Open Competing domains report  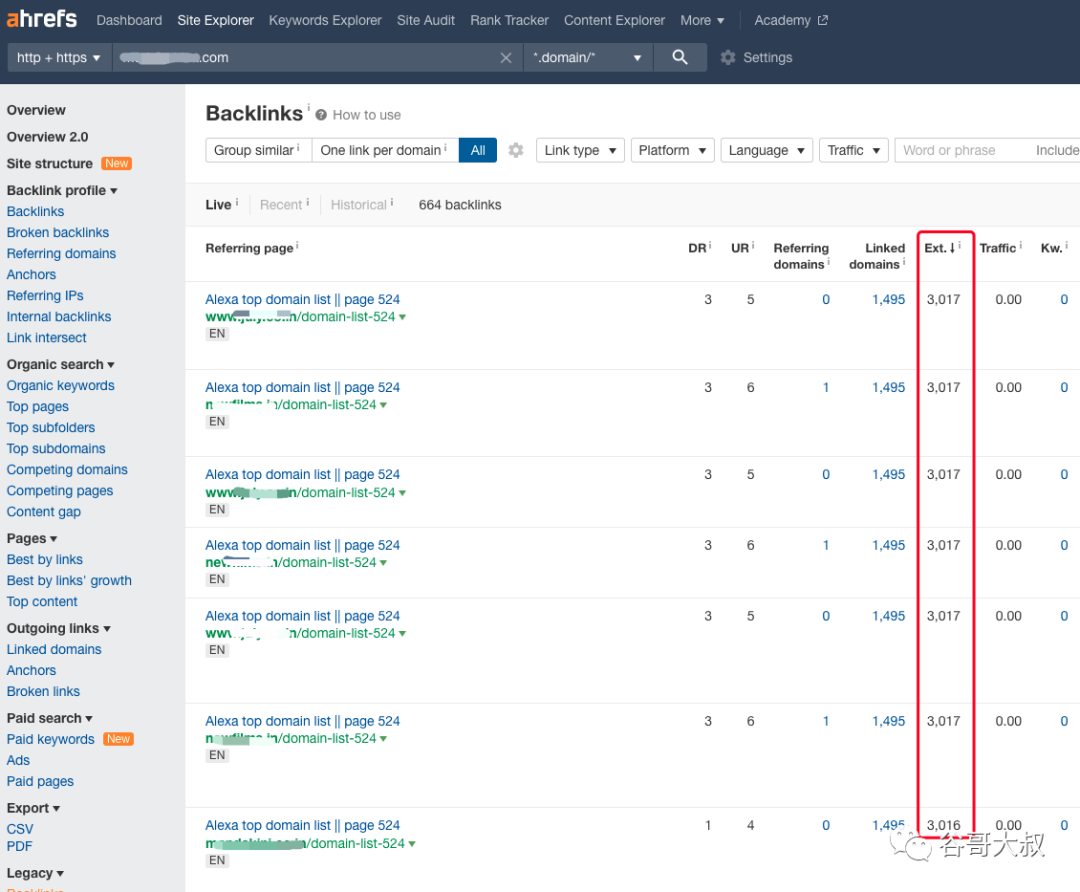(x=67, y=470)
